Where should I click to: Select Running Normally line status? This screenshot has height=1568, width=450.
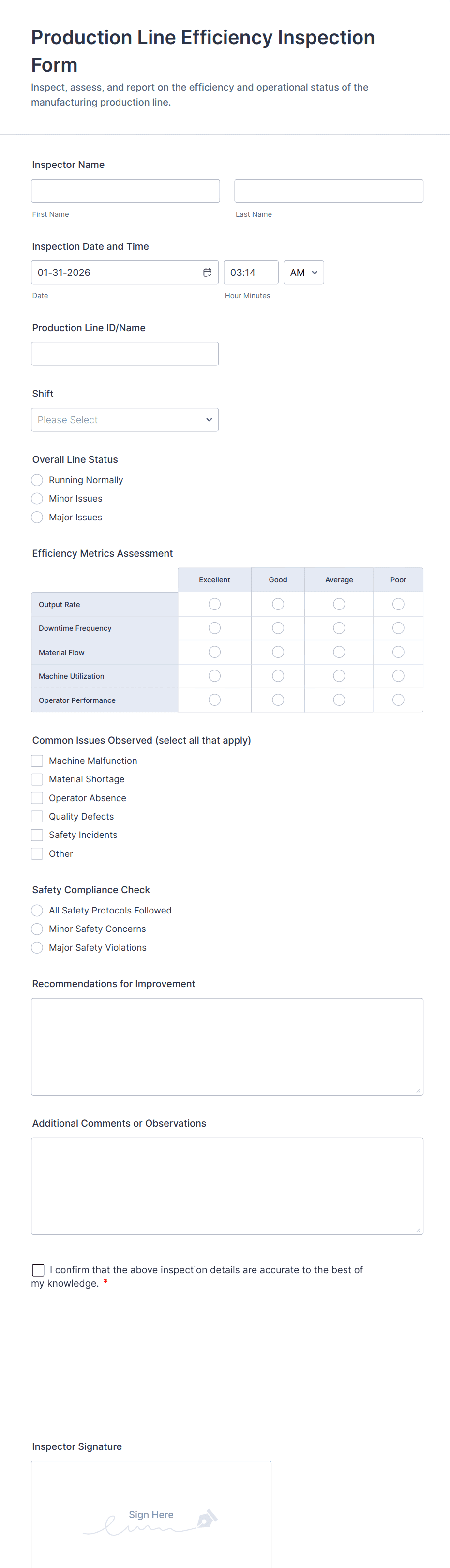(37, 480)
